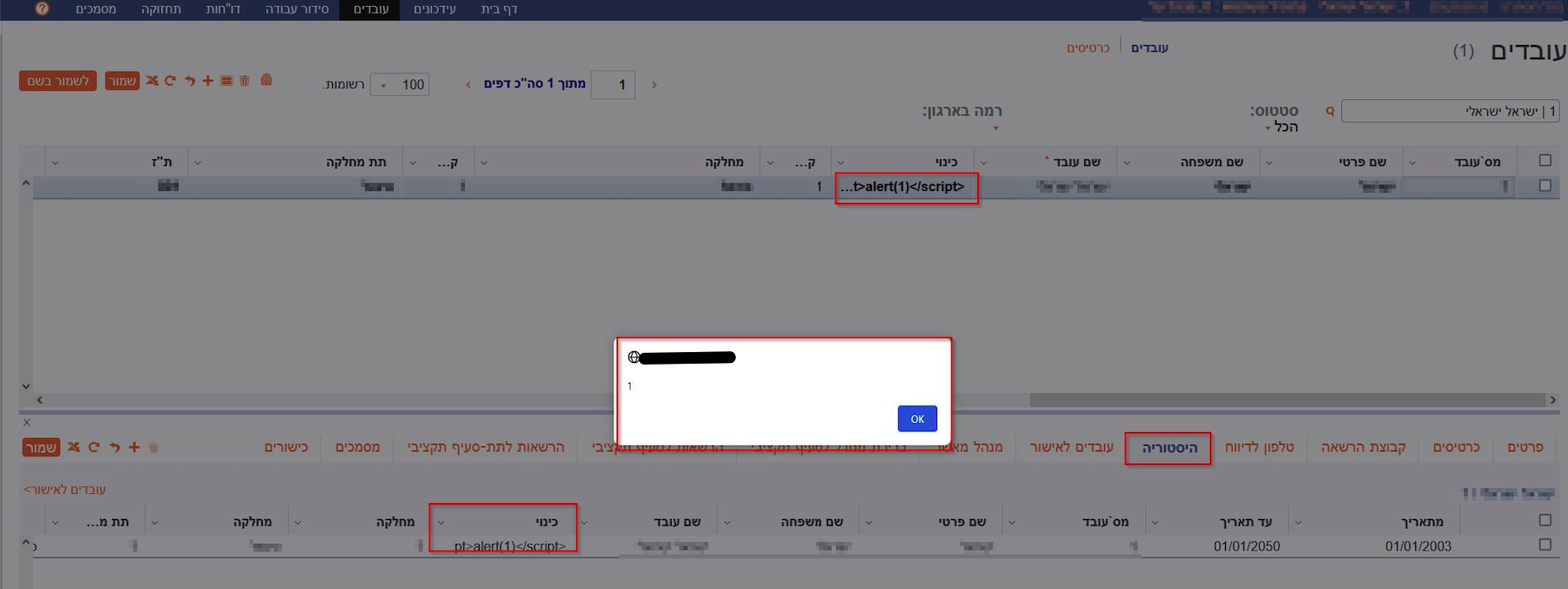Click horizontal scrollbar right arrow
1568x589 pixels.
pos(1553,400)
